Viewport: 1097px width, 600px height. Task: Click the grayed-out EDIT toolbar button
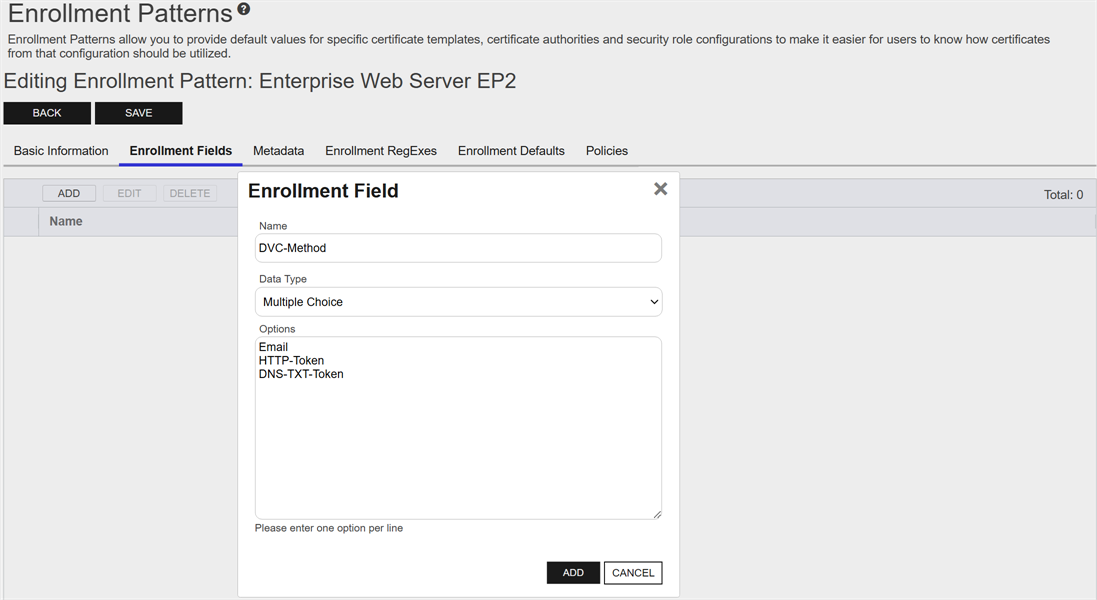[129, 194]
